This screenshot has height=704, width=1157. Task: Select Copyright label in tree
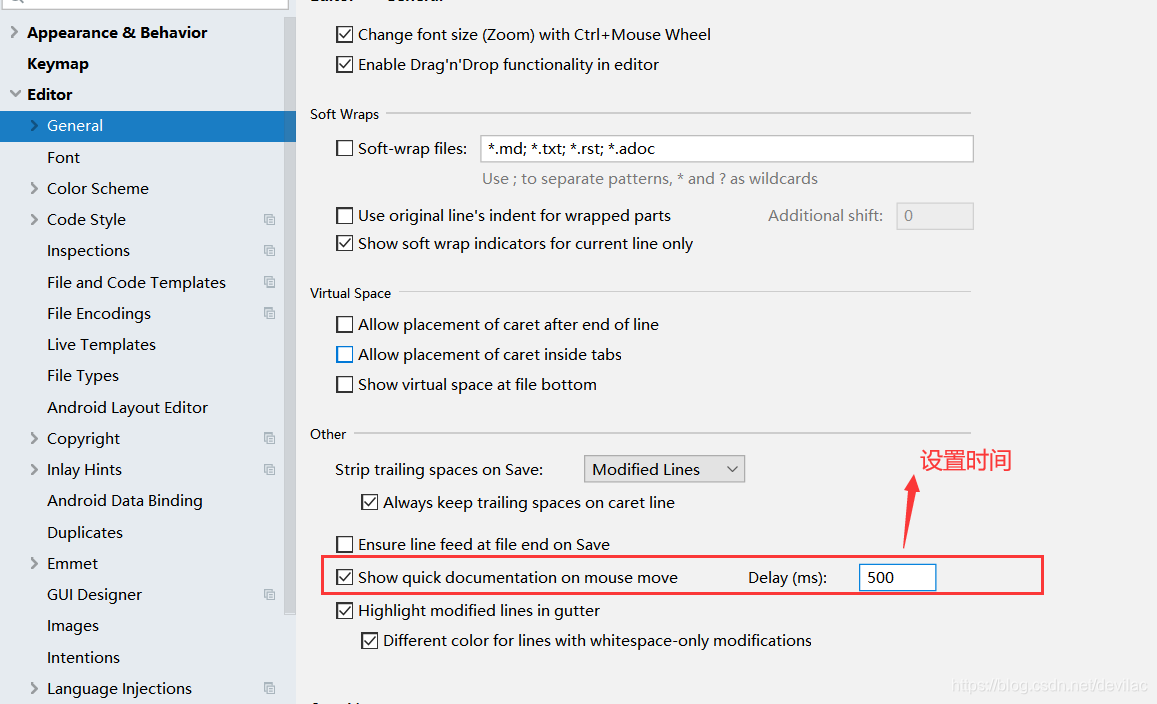(83, 439)
